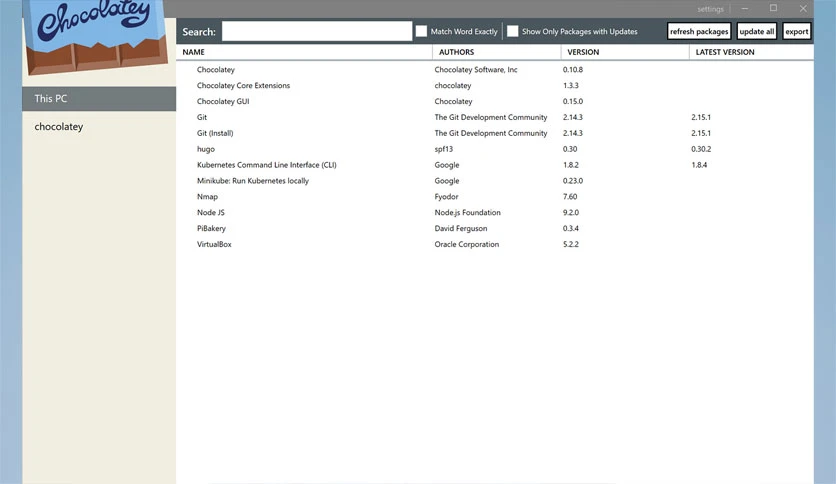Select the PiBakery package row
The width and height of the screenshot is (836, 484).
click(495, 229)
